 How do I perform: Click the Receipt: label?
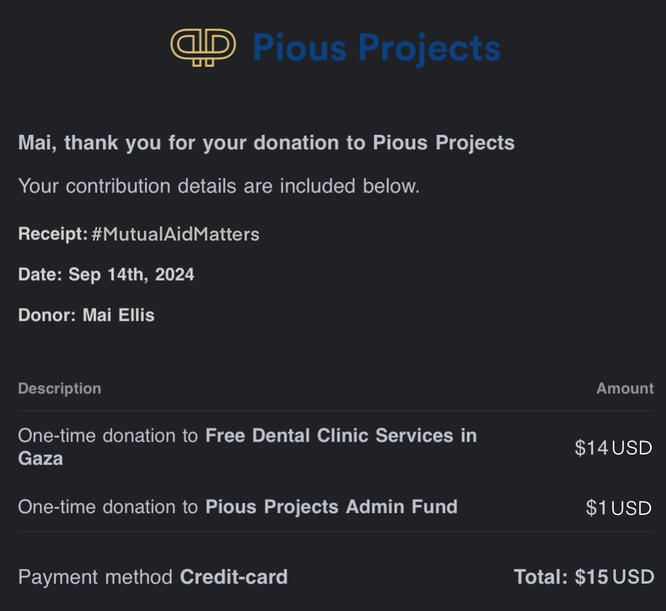(x=53, y=234)
